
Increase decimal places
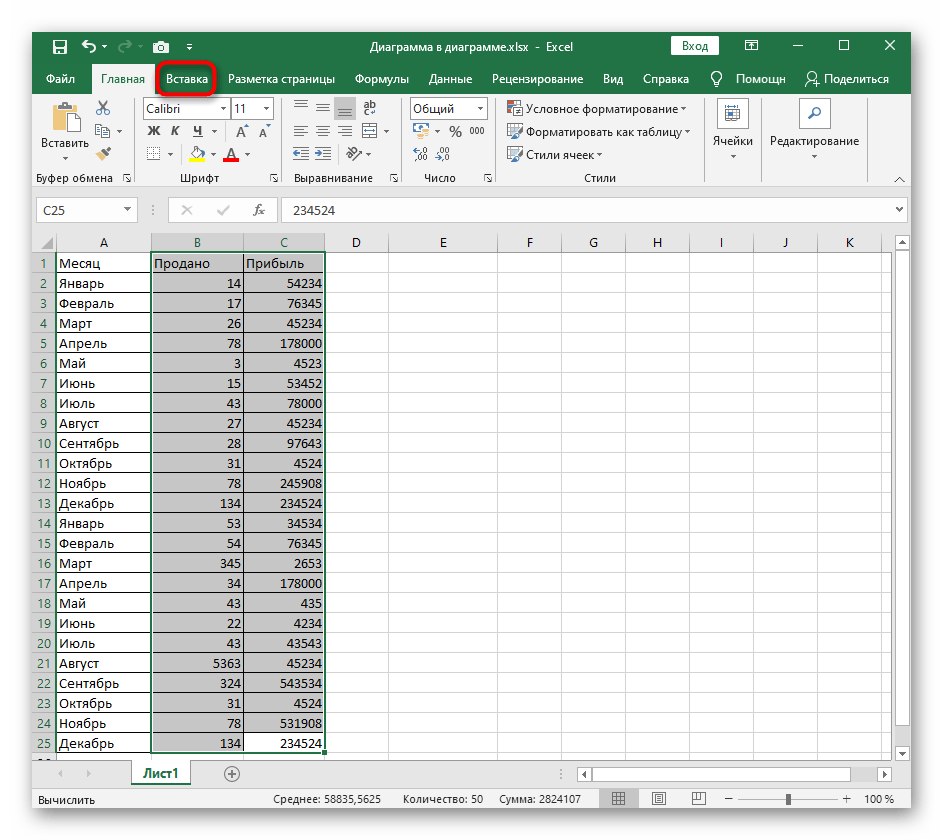click(x=420, y=155)
